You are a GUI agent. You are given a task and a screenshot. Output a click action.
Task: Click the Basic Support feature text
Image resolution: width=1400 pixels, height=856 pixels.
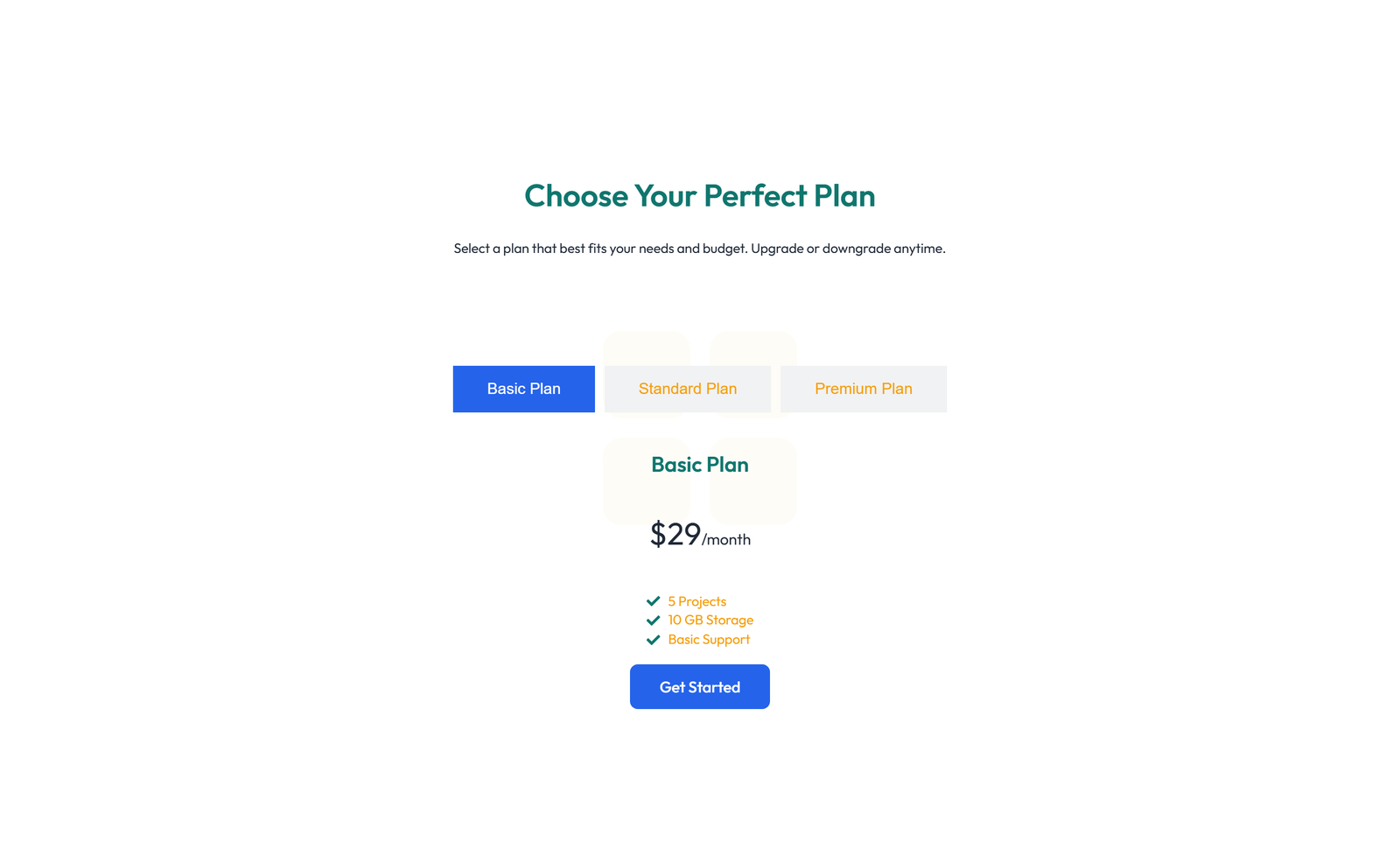[x=708, y=639]
